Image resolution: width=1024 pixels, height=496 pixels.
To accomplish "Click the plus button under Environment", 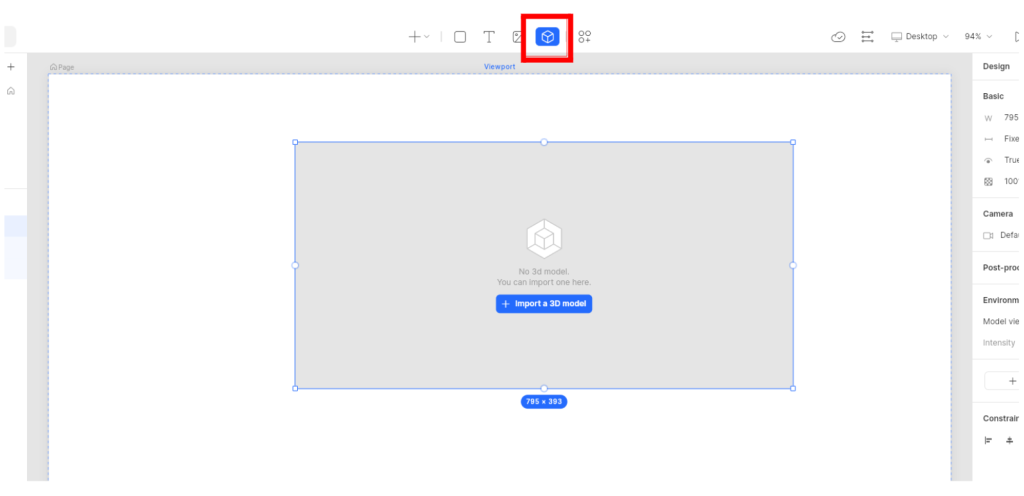I will [1004, 381].
